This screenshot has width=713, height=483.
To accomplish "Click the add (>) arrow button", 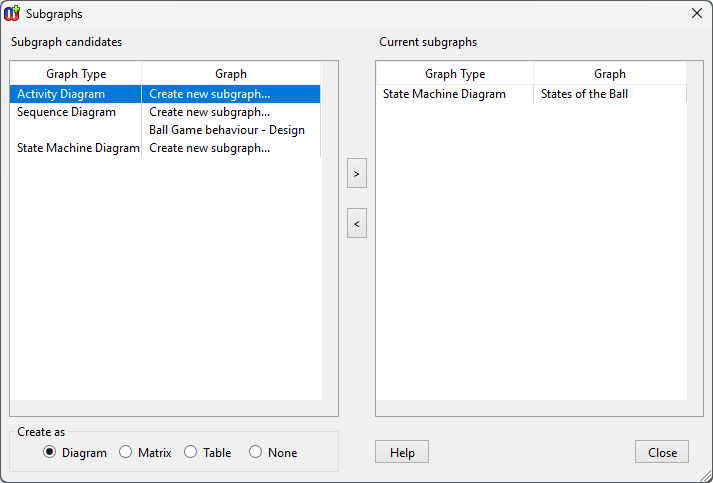I will tap(356, 173).
